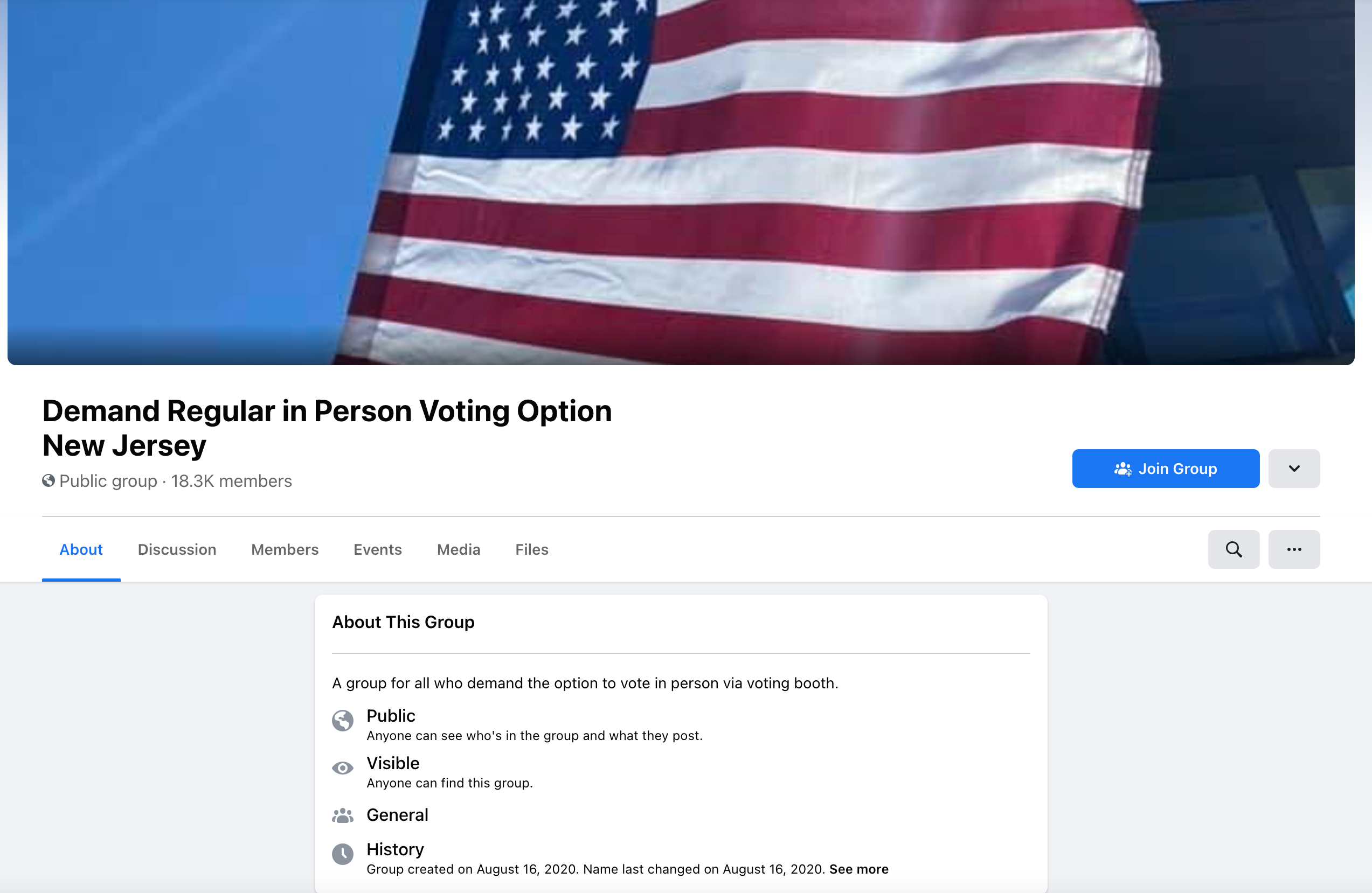Click the group title heading
Image resolution: width=1372 pixels, height=893 pixels.
[x=327, y=428]
